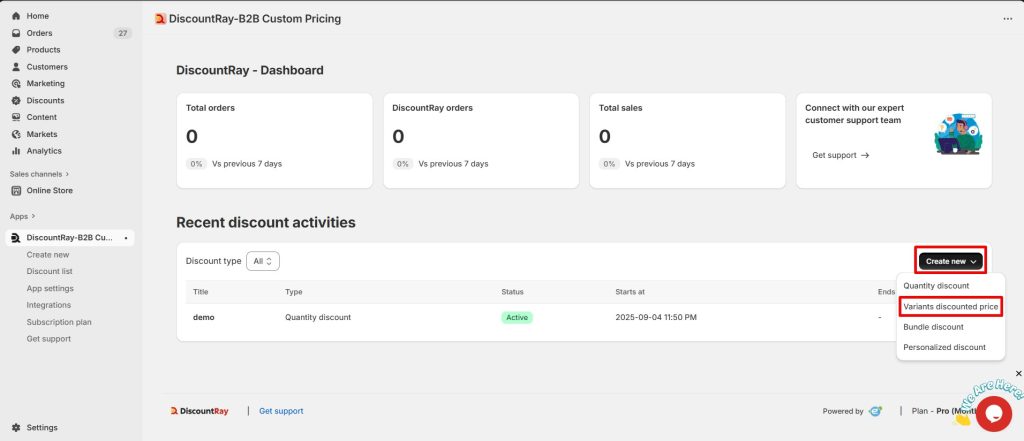Click Get support arrow link in card
Image resolution: width=1024 pixels, height=441 pixels.
[x=840, y=155]
